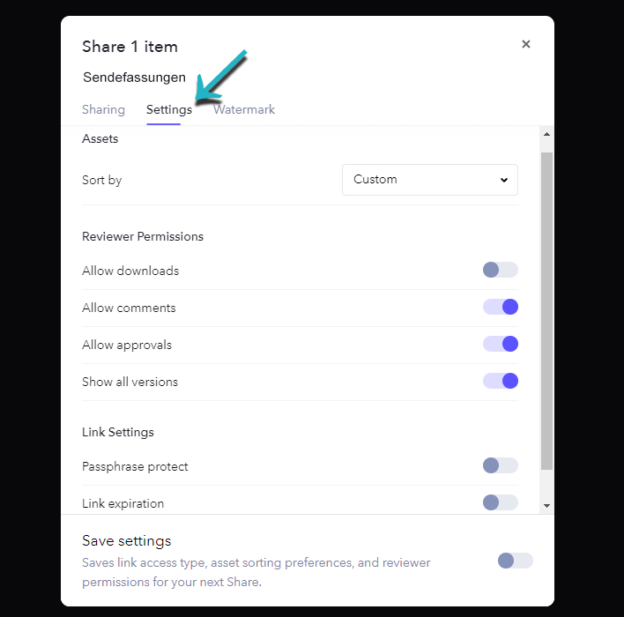Click the scrollbar up arrow
Viewport: 624px width, 617px height.
(x=546, y=134)
